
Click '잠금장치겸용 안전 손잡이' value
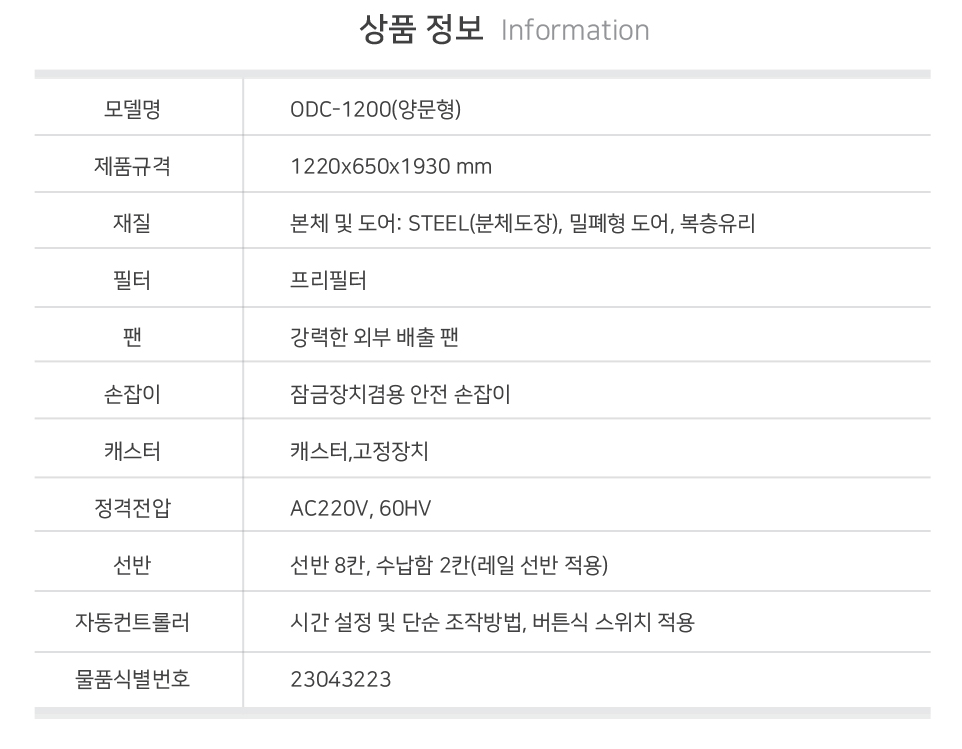[x=400, y=394]
